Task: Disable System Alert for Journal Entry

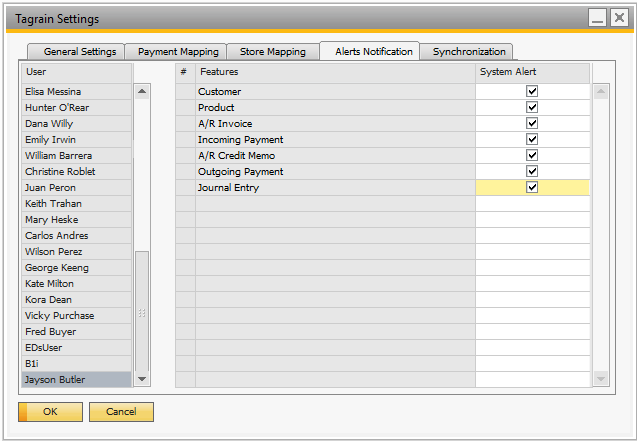Action: tap(532, 188)
